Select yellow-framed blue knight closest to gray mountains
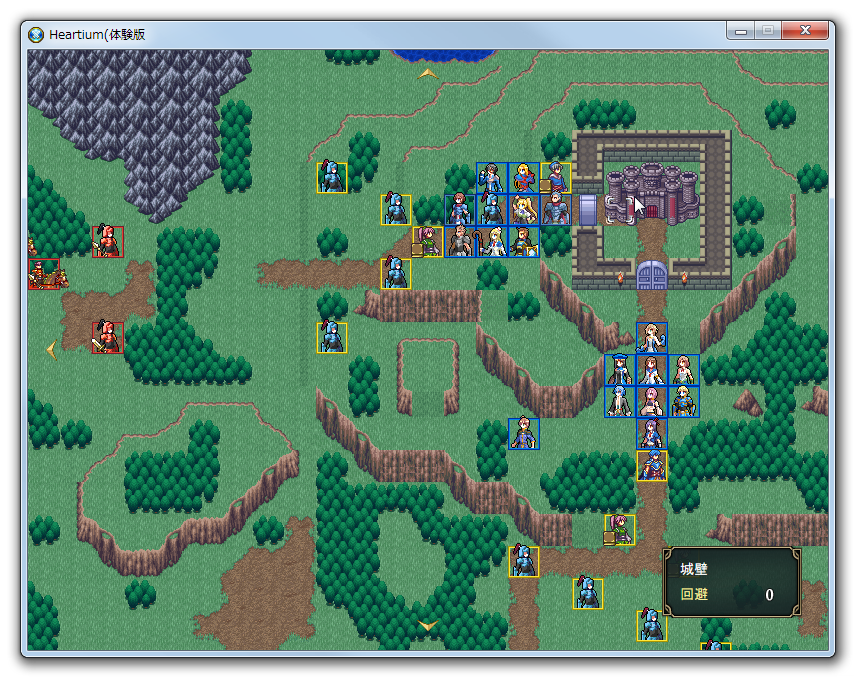The image size is (856, 678). [332, 178]
